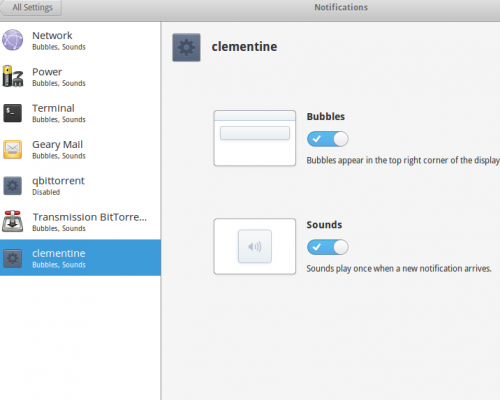Select Network in the app list
The height and width of the screenshot is (400, 500).
coord(80,40)
